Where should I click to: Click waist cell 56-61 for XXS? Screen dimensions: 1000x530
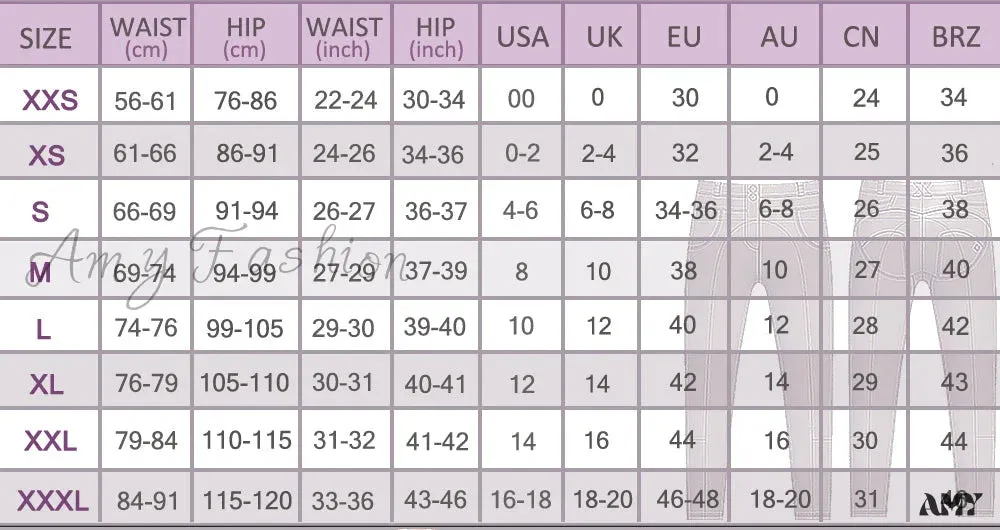point(145,101)
